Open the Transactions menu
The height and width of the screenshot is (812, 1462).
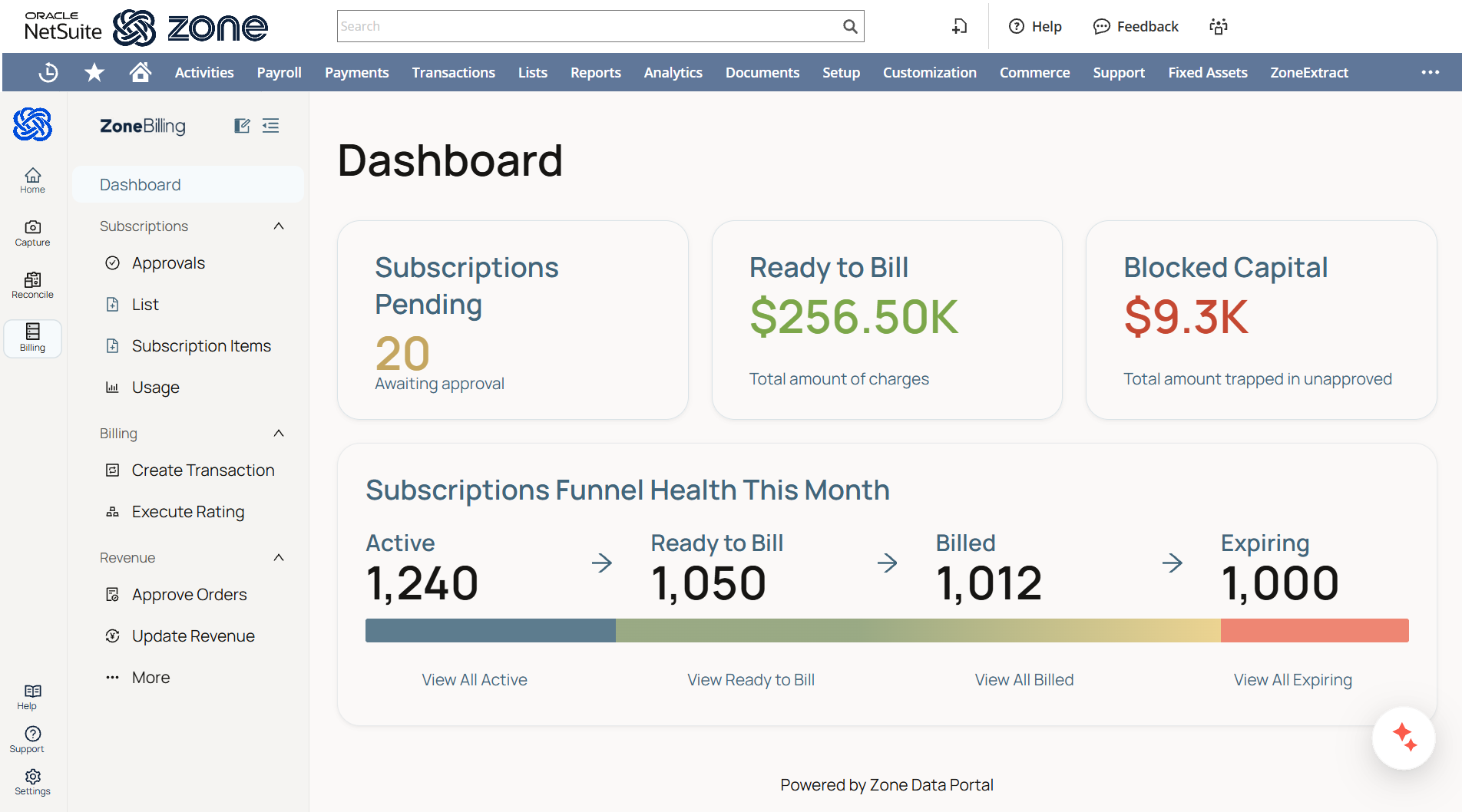tap(453, 72)
